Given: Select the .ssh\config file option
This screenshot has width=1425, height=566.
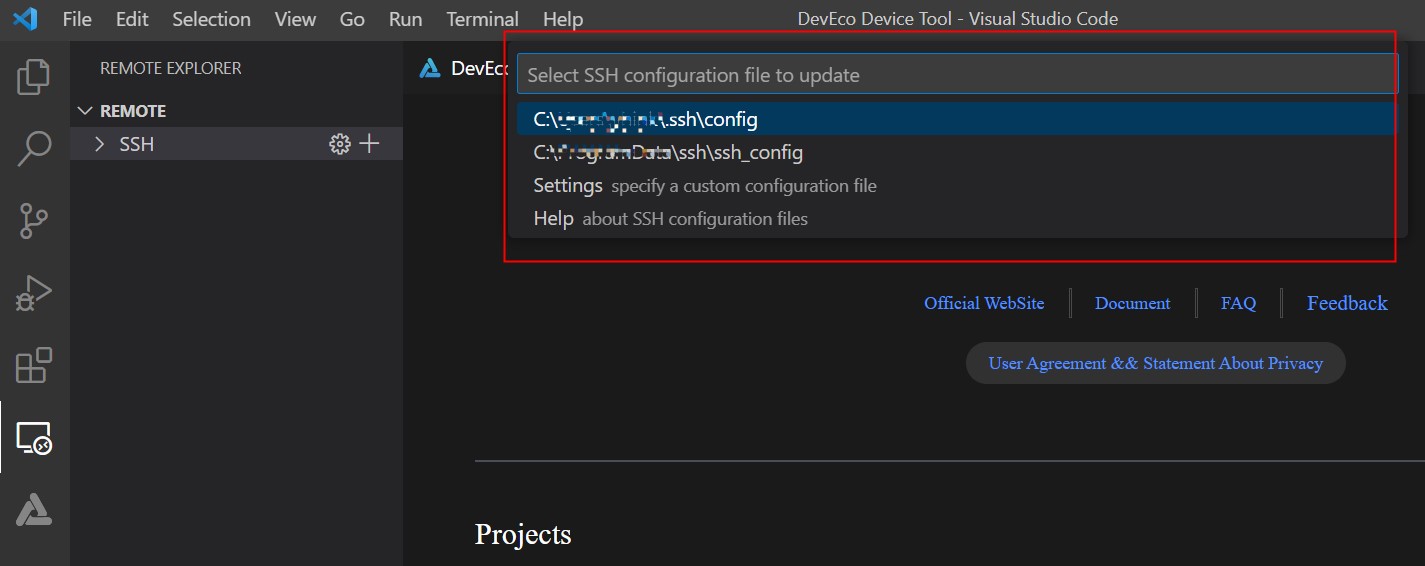Looking at the screenshot, I should click(x=645, y=120).
